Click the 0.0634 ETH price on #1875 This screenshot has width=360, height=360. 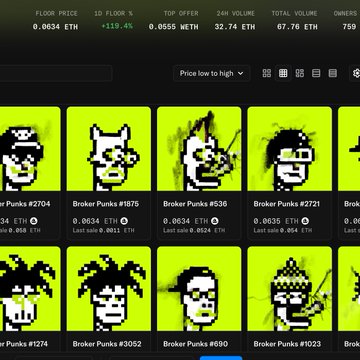95,221
